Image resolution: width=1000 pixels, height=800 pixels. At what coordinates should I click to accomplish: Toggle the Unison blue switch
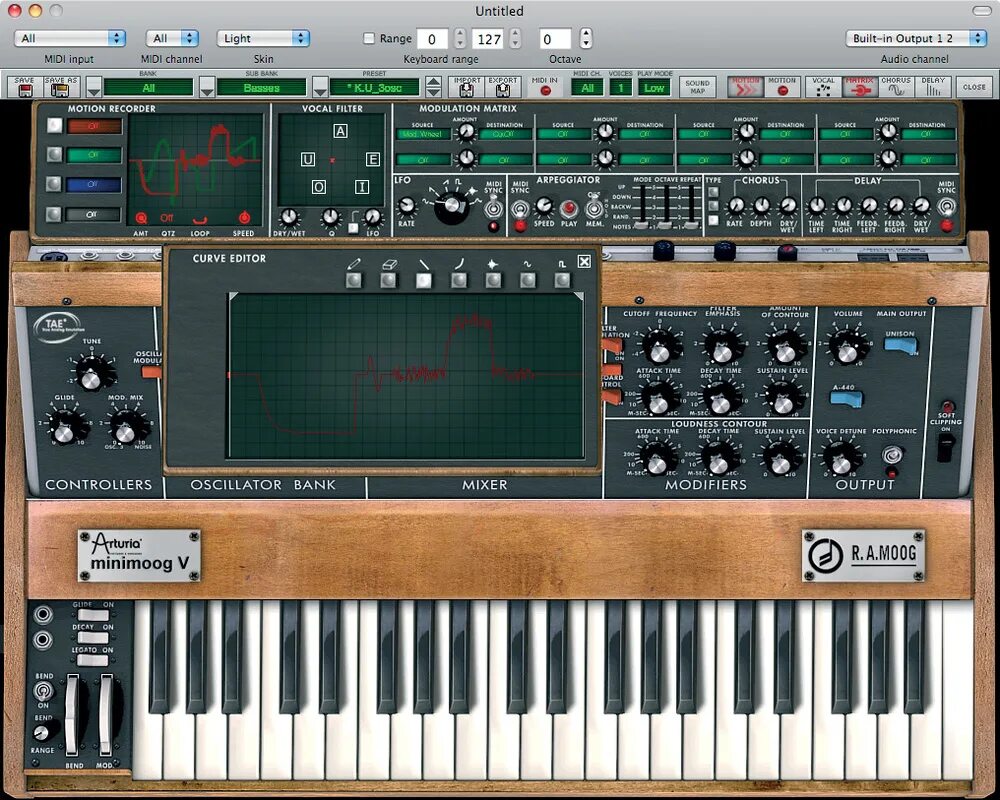(x=900, y=345)
